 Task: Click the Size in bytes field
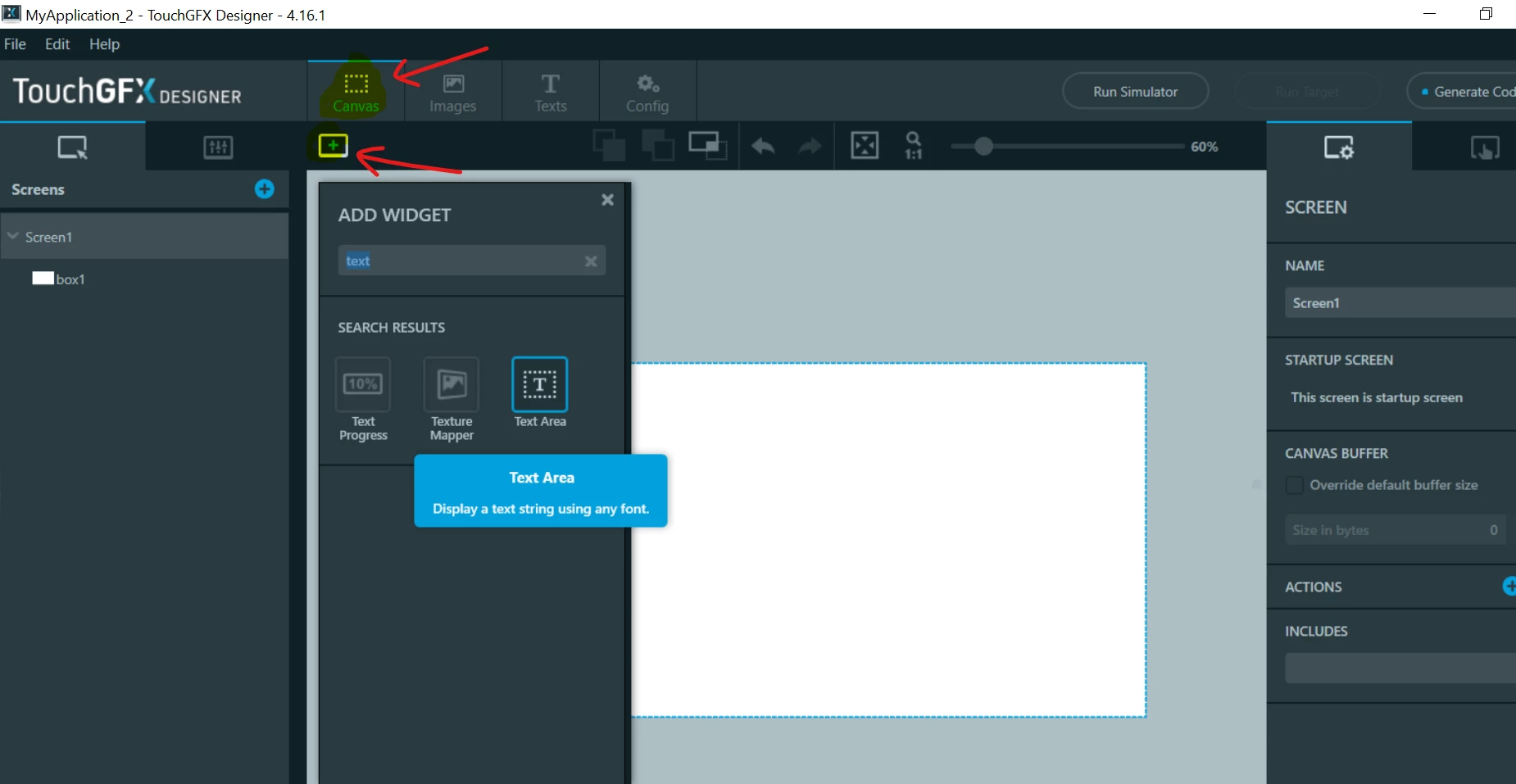click(1396, 530)
